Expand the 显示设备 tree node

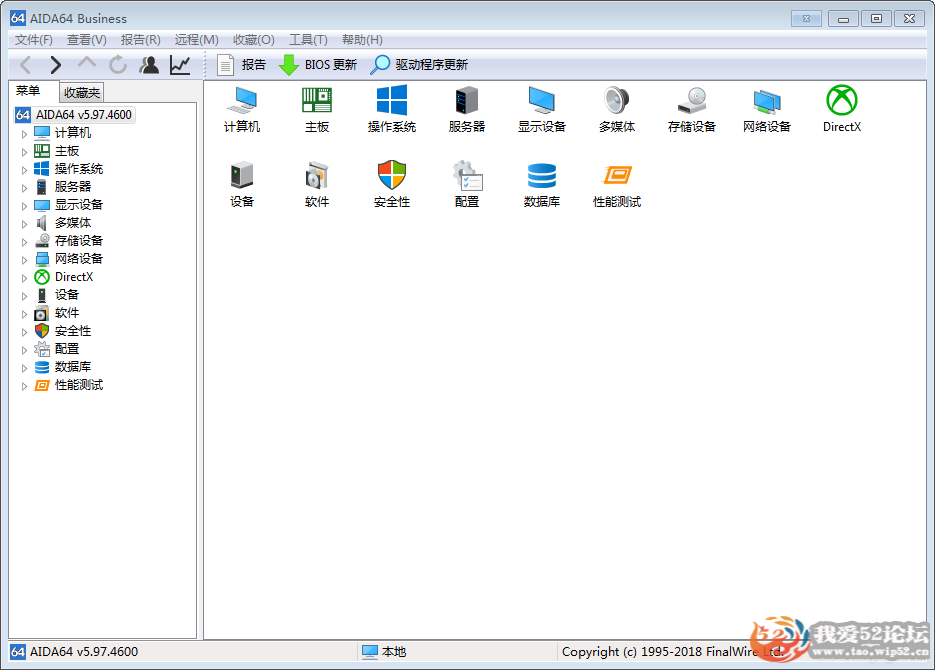click(24, 206)
